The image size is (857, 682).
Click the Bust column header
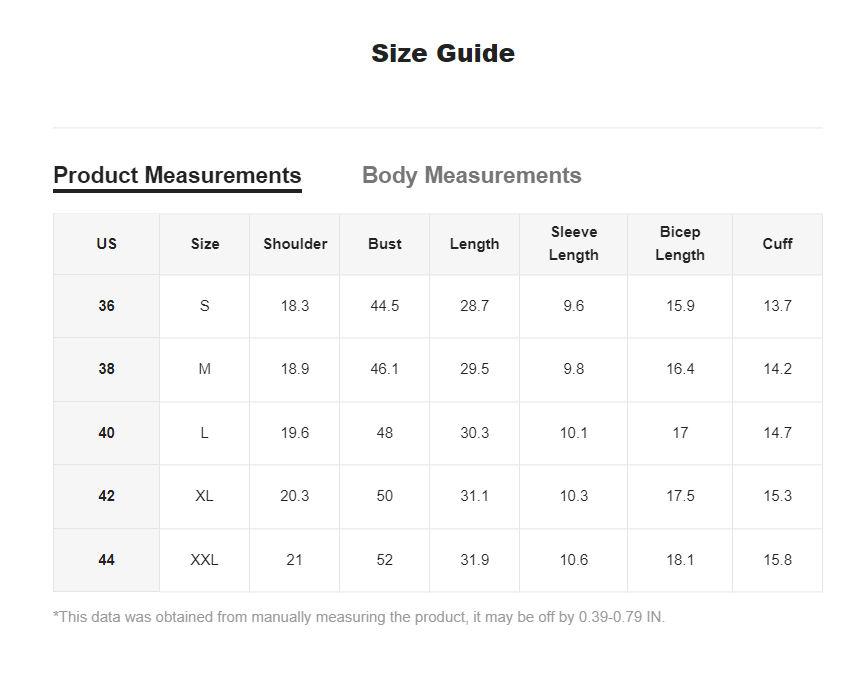pos(385,244)
